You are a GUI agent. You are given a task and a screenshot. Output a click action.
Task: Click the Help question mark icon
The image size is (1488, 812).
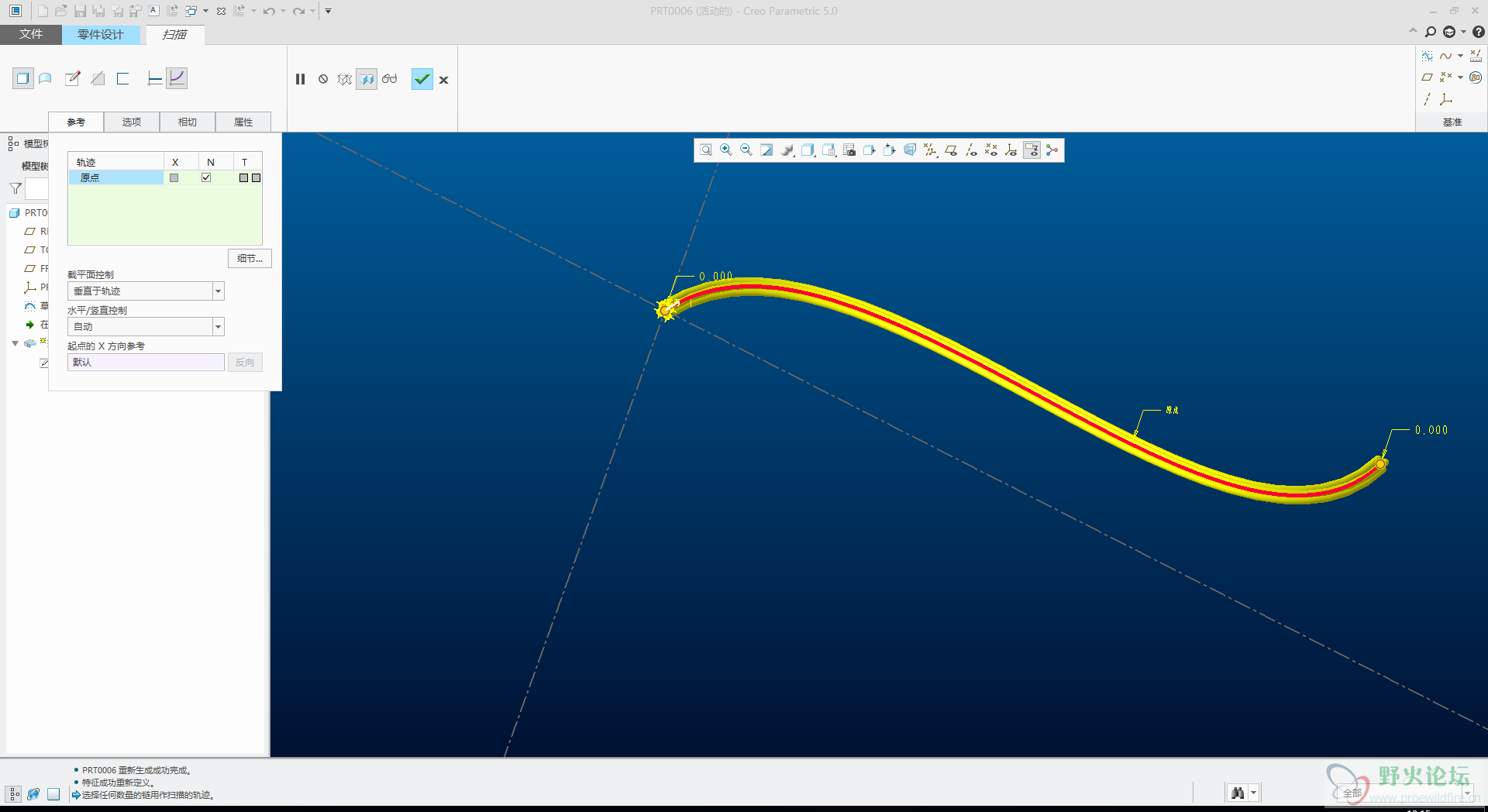coord(1478,32)
